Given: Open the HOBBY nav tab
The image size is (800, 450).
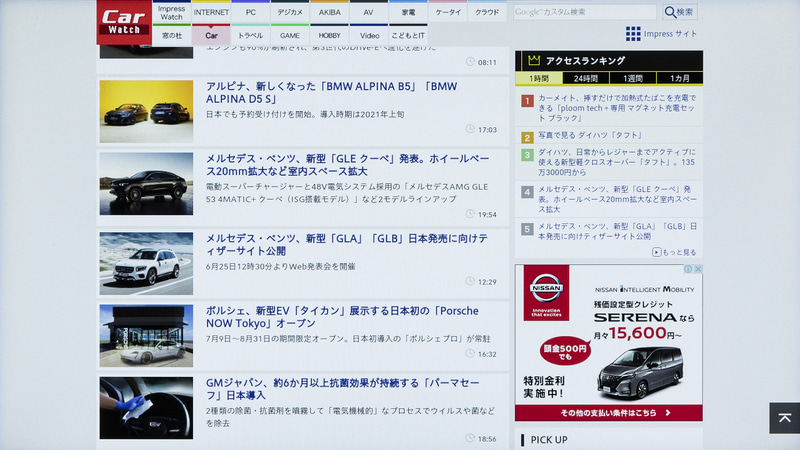Looking at the screenshot, I should (x=330, y=35).
